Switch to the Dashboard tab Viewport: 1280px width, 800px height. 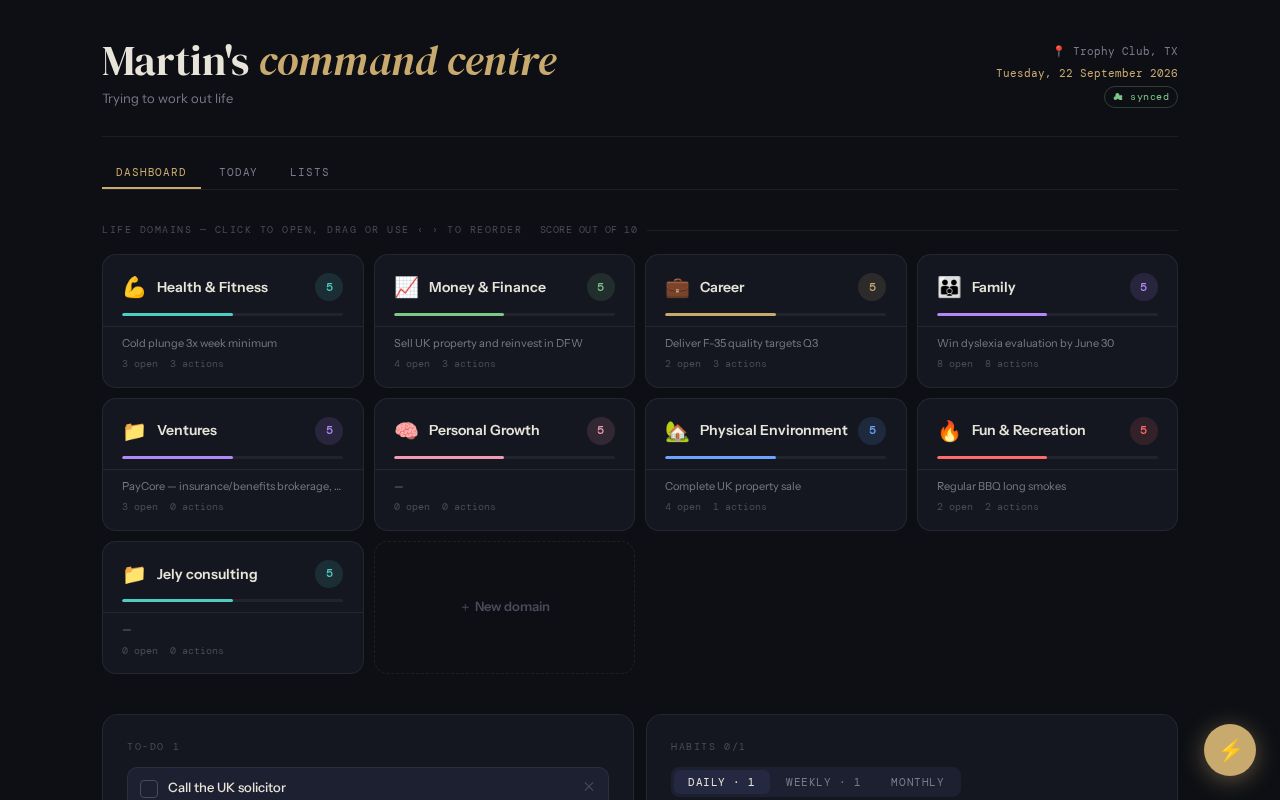coord(151,172)
